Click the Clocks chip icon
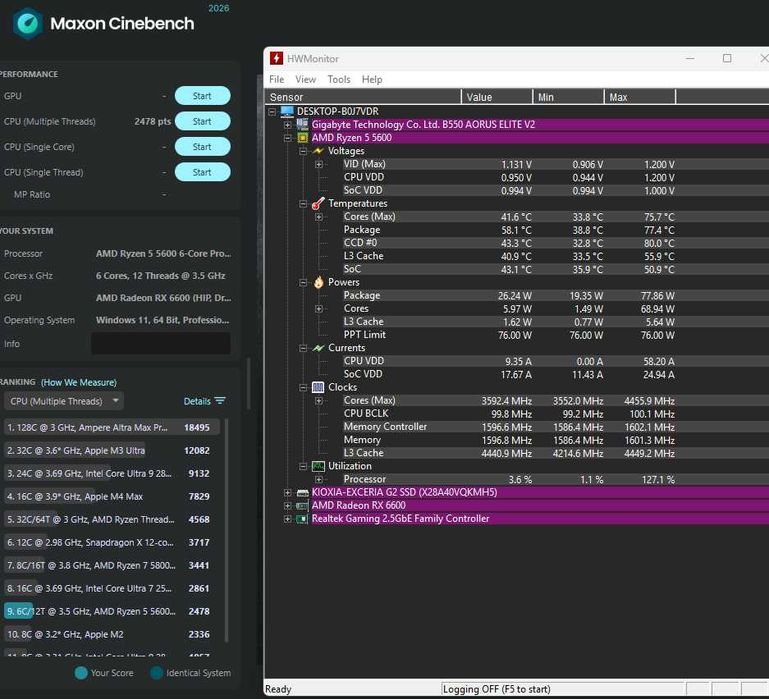Viewport: 769px width, 699px height. tap(318, 388)
